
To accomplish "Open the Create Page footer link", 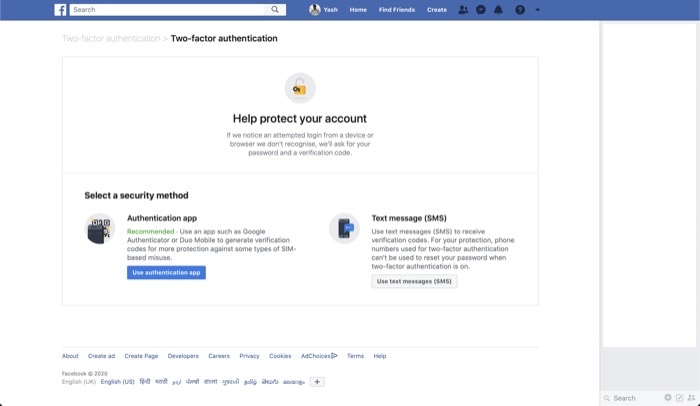I will click(141, 356).
